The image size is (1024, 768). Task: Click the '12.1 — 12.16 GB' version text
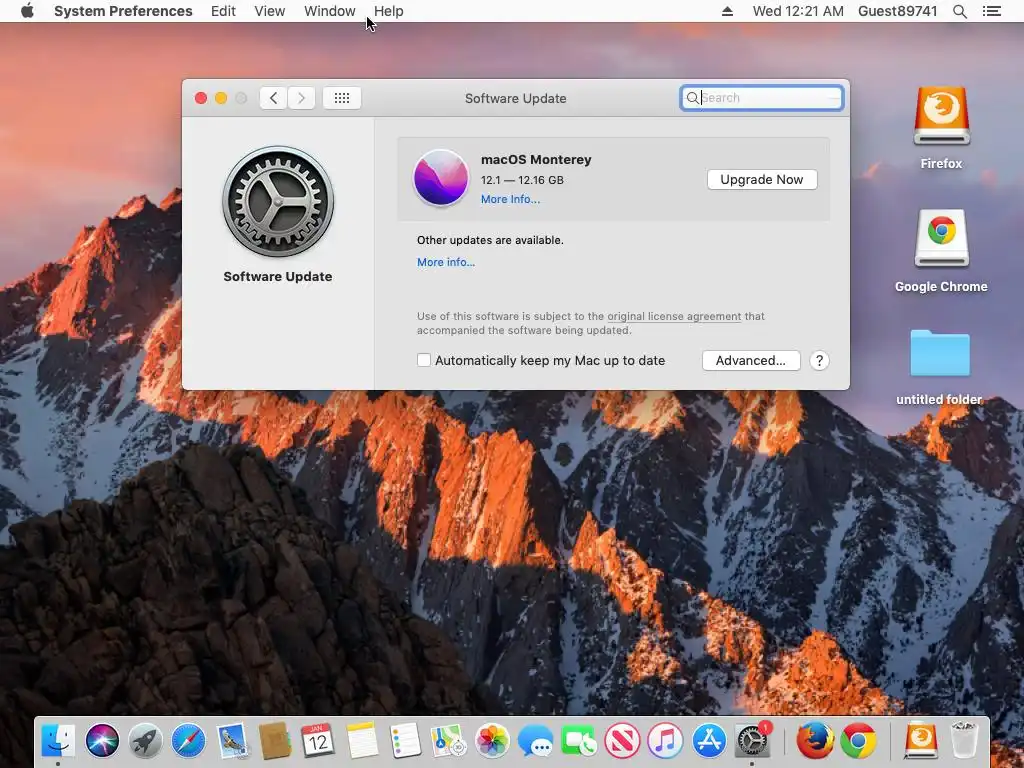coord(522,180)
